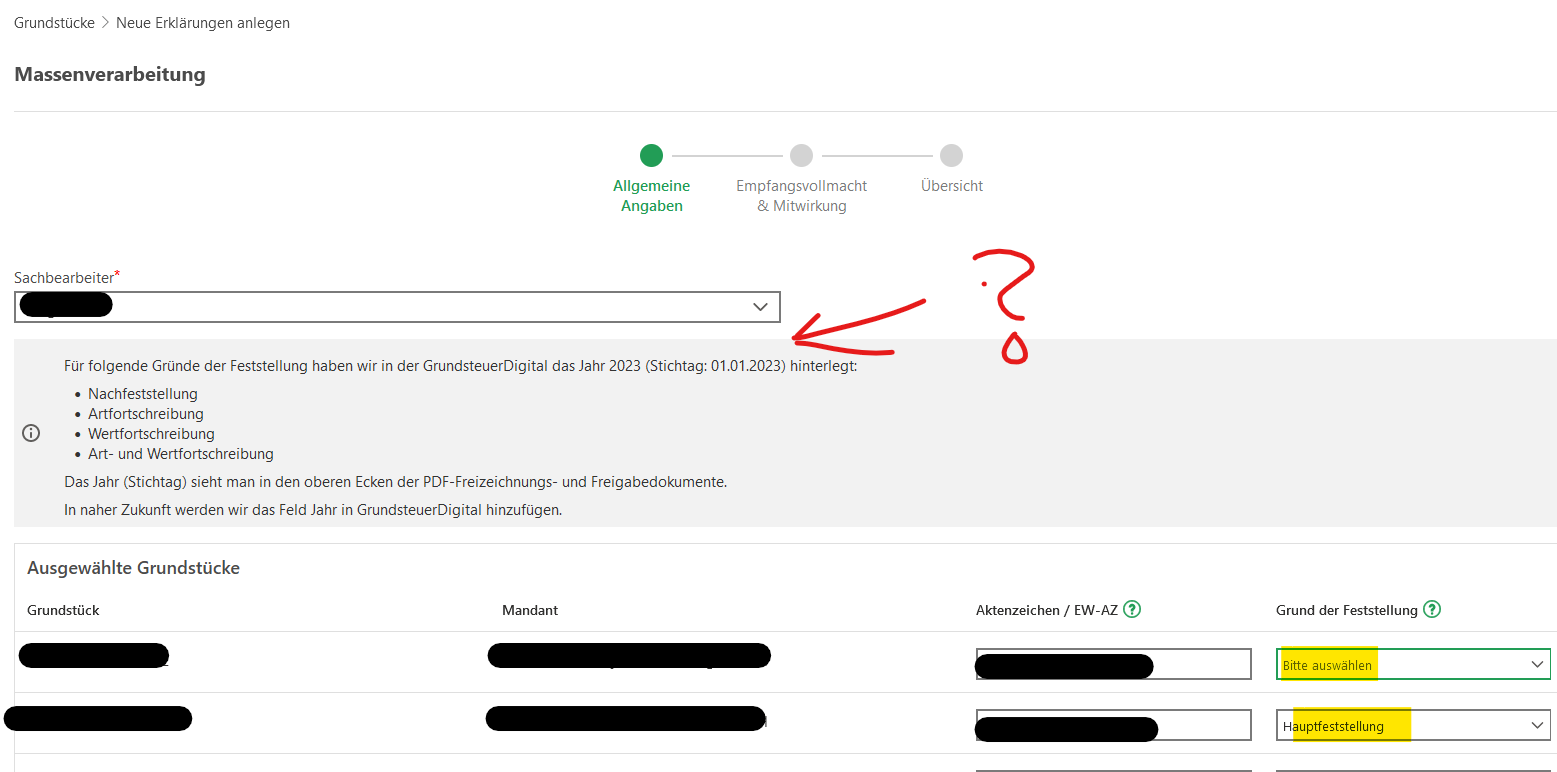Open the 'Bitte auswählen' Grund dropdown
The width and height of the screenshot is (1557, 772).
(x=1413, y=665)
